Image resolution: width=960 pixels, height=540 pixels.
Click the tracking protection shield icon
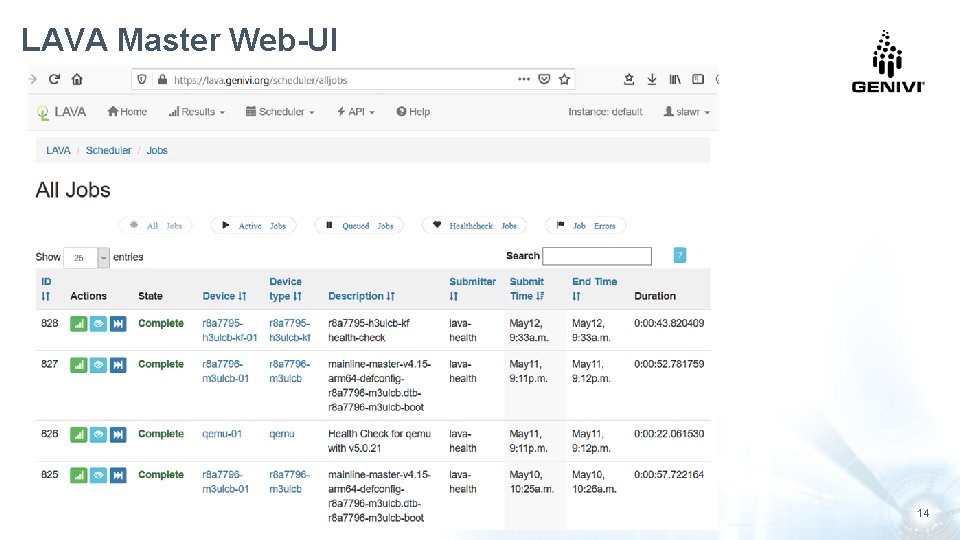(x=142, y=80)
